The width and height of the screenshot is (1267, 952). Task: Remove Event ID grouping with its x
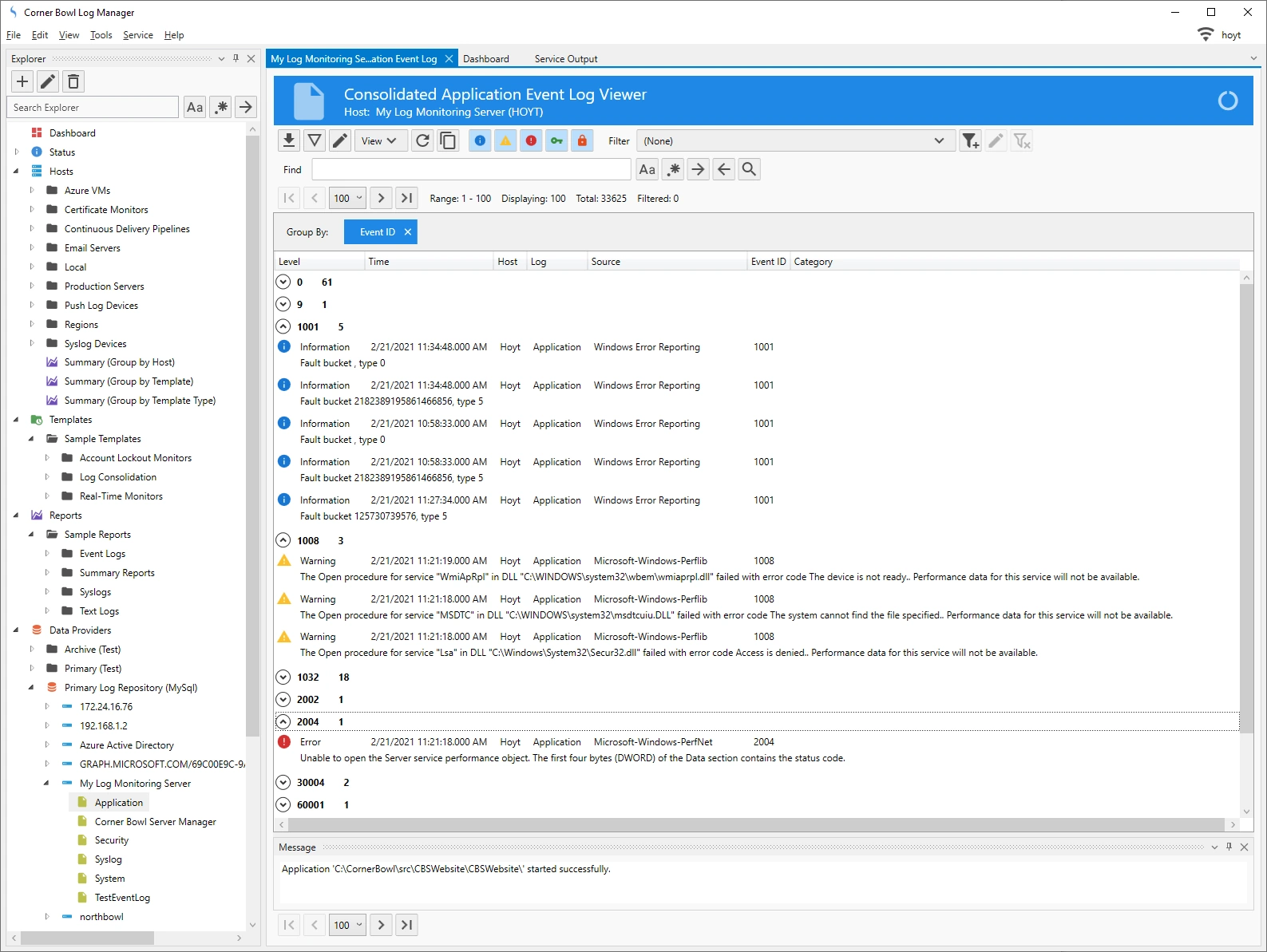click(x=408, y=231)
